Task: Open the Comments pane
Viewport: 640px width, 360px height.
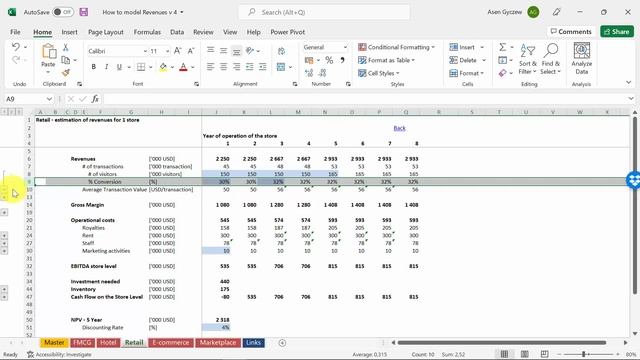Action: point(571,31)
